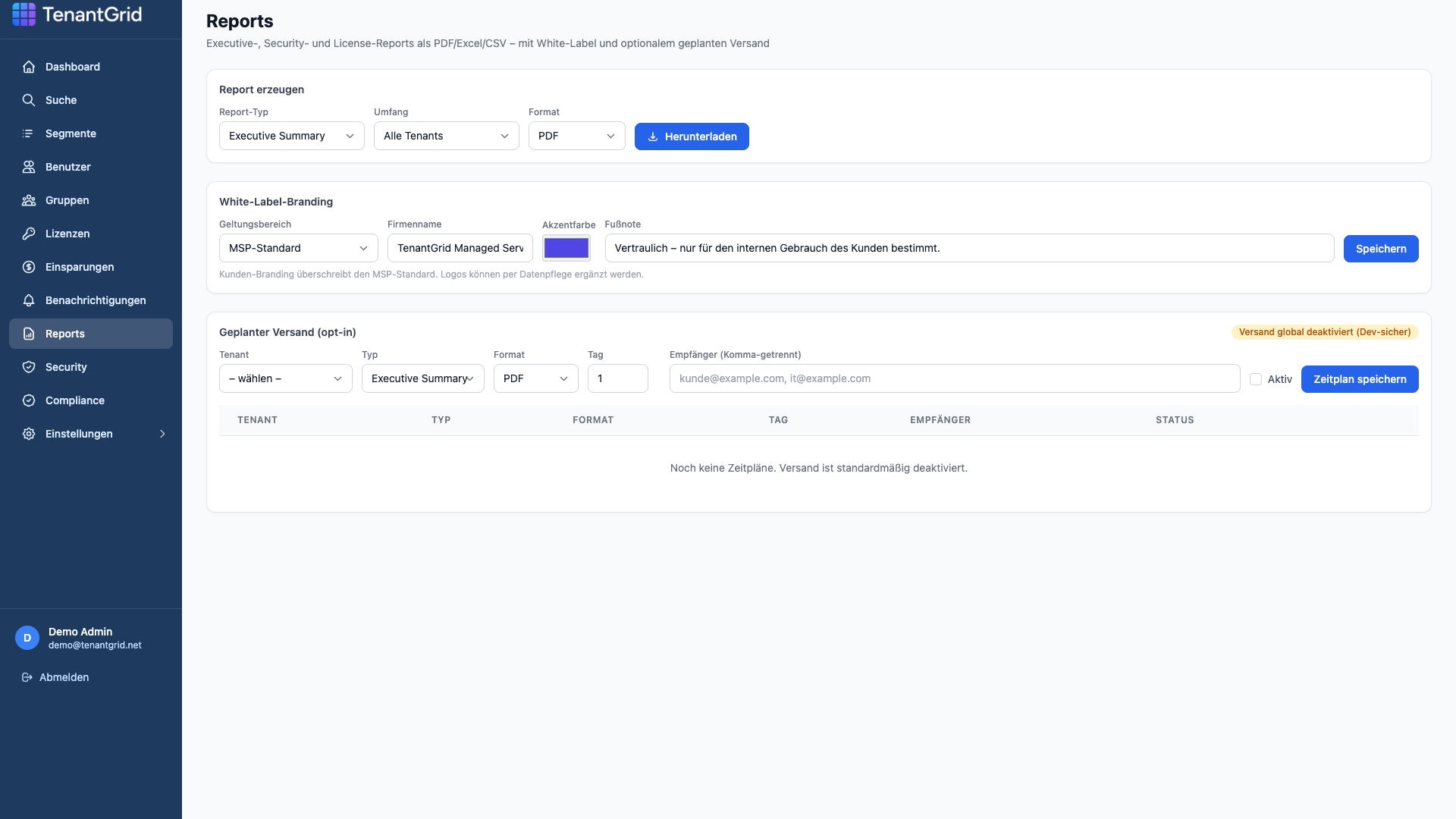Click the Zeitplan speichern button

click(x=1360, y=379)
